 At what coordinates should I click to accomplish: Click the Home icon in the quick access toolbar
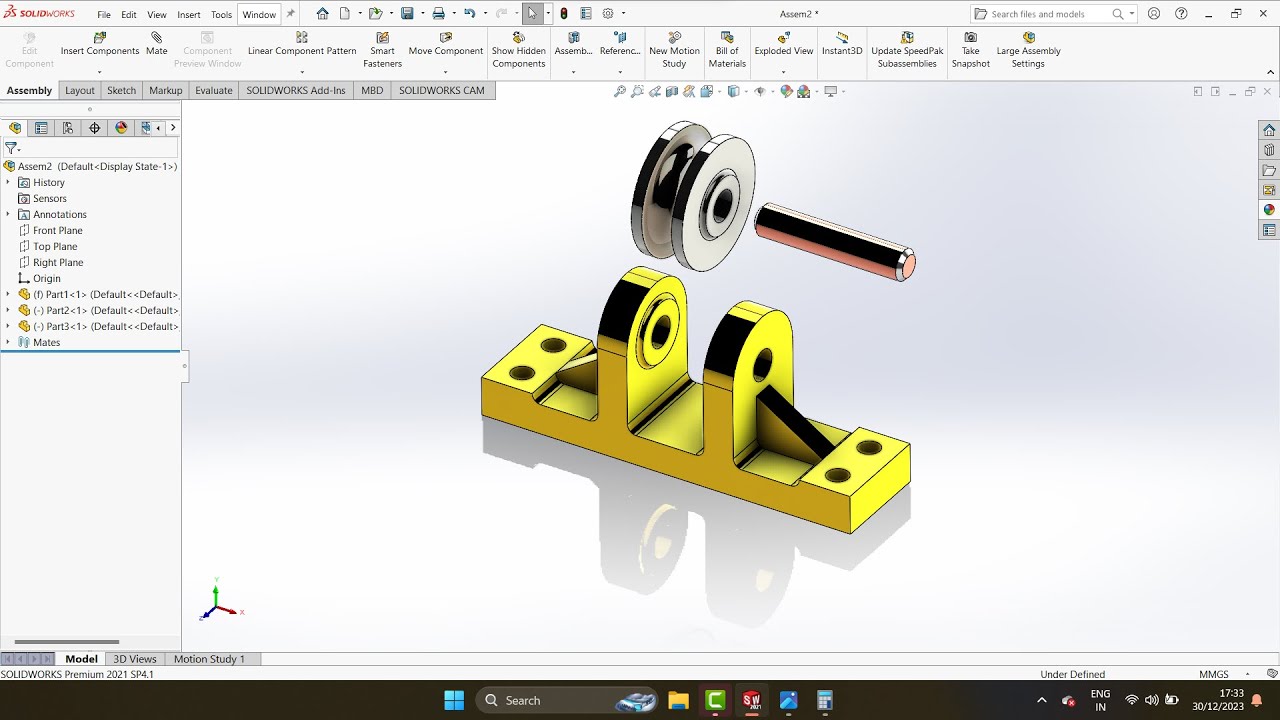point(322,14)
